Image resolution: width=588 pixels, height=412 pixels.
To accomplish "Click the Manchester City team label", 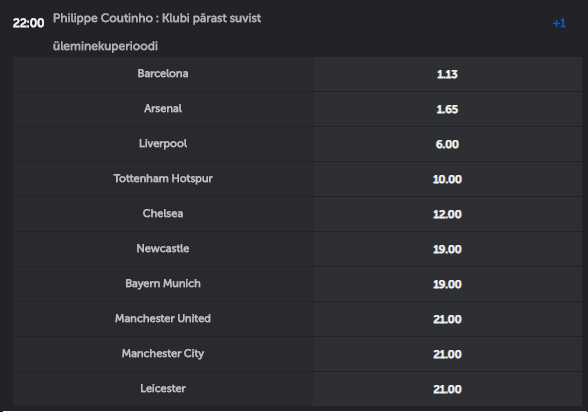I will coord(163,354).
